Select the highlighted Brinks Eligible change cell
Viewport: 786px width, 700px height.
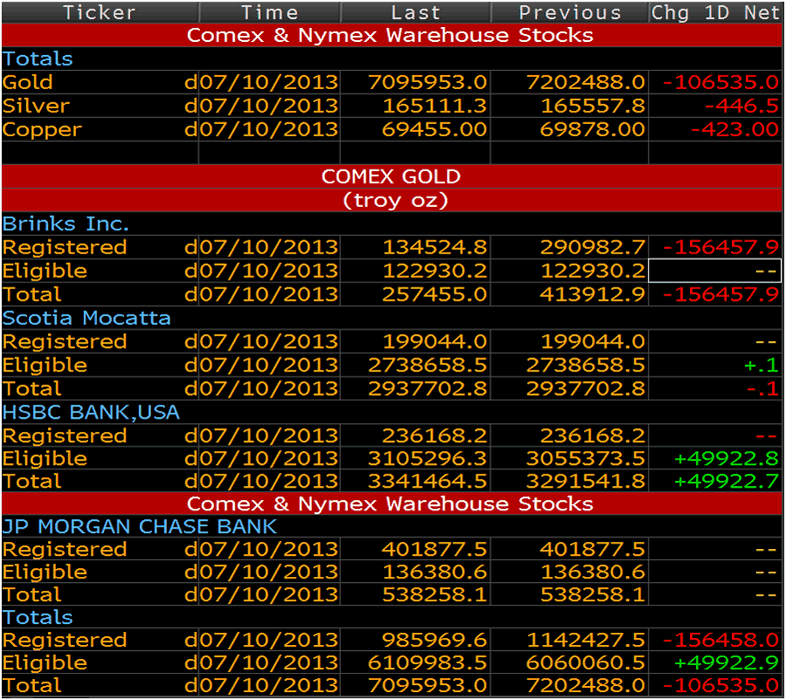(x=715, y=271)
